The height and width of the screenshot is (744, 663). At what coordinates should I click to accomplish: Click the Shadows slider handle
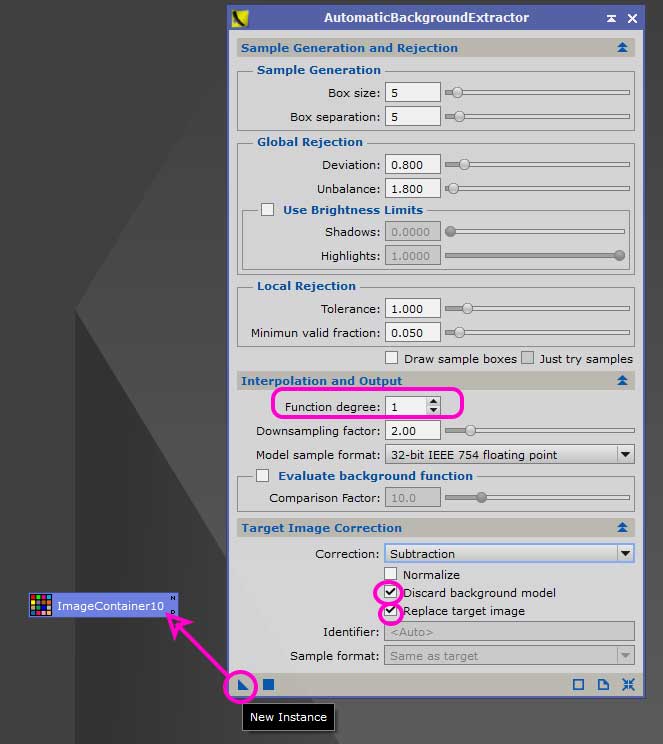point(450,232)
